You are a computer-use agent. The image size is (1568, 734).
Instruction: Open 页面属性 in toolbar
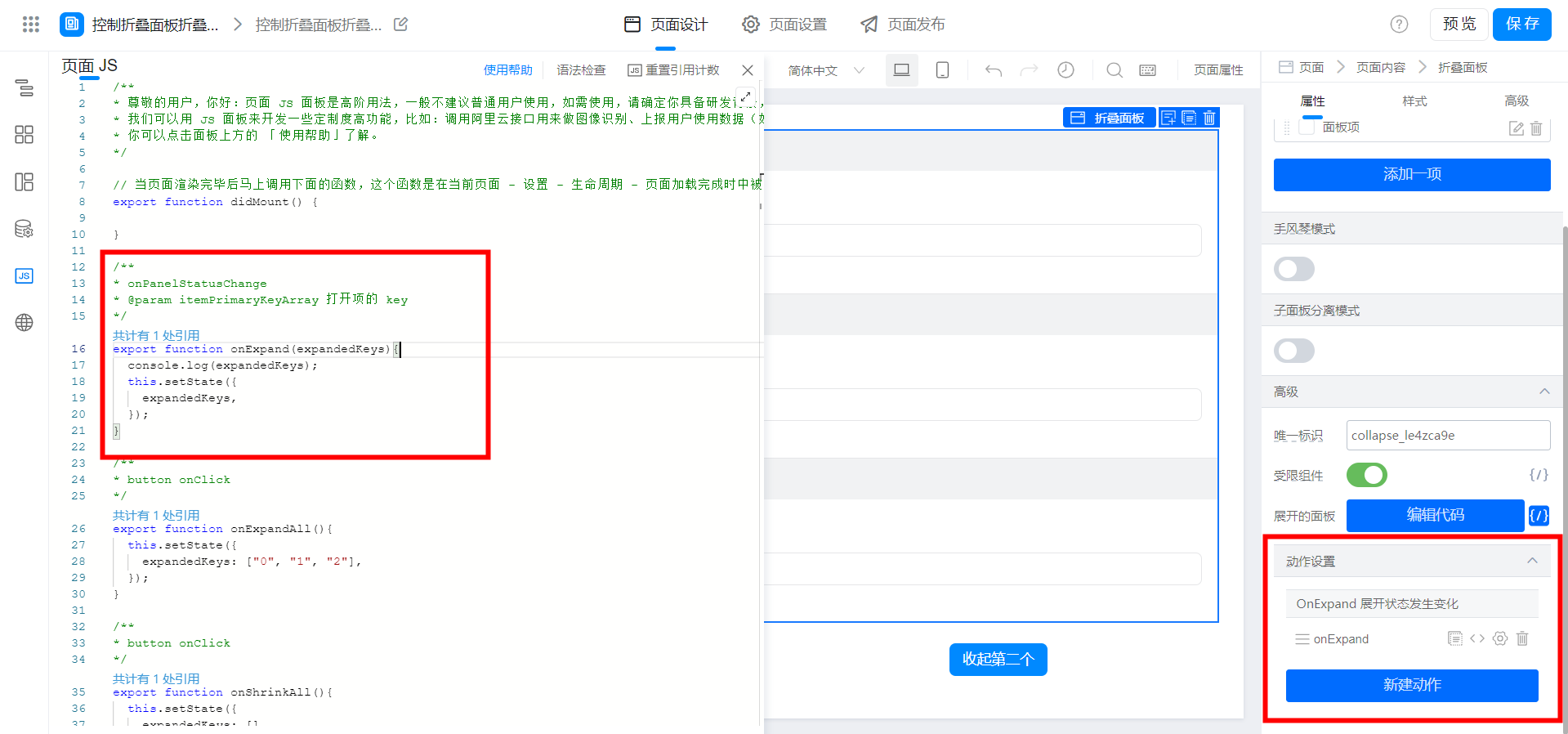(x=1218, y=70)
